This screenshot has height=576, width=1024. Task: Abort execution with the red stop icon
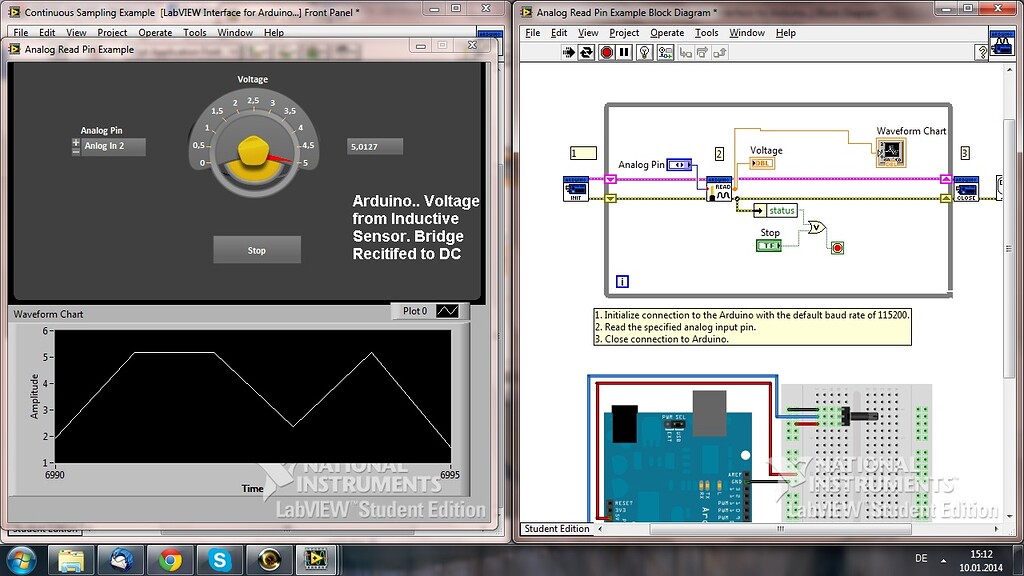[x=604, y=51]
